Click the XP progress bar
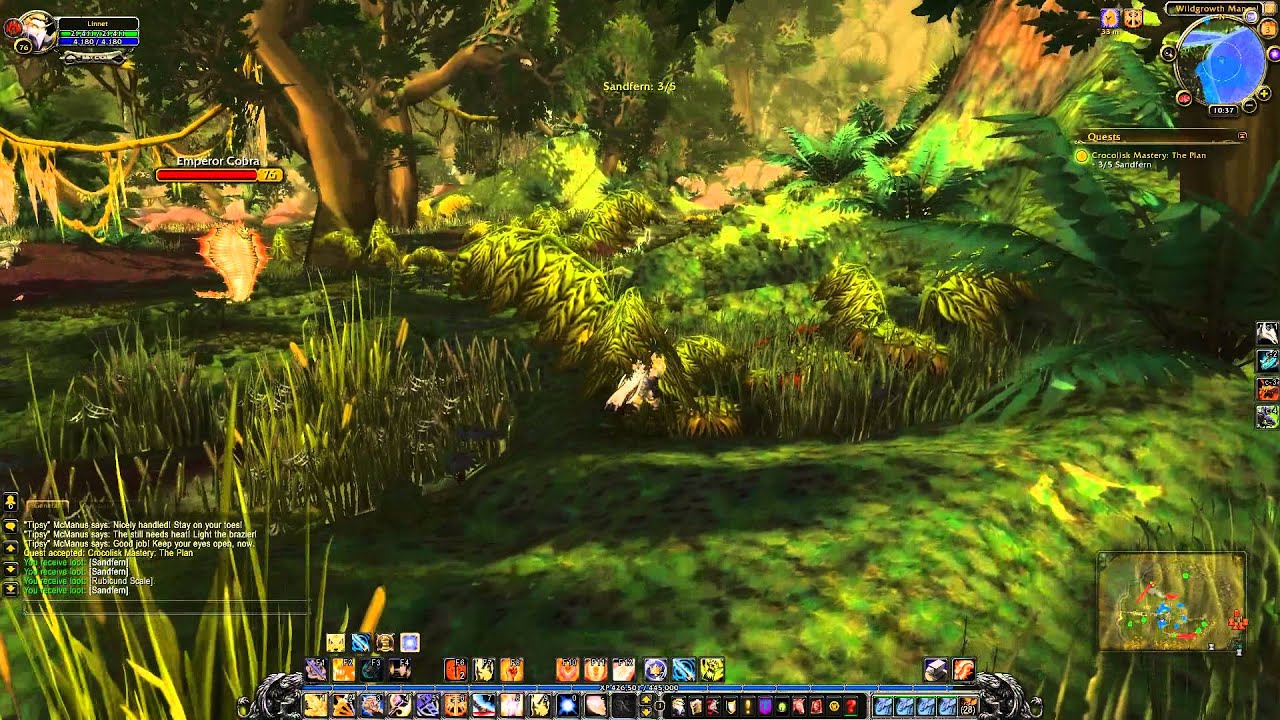The image size is (1280, 720). click(640, 688)
